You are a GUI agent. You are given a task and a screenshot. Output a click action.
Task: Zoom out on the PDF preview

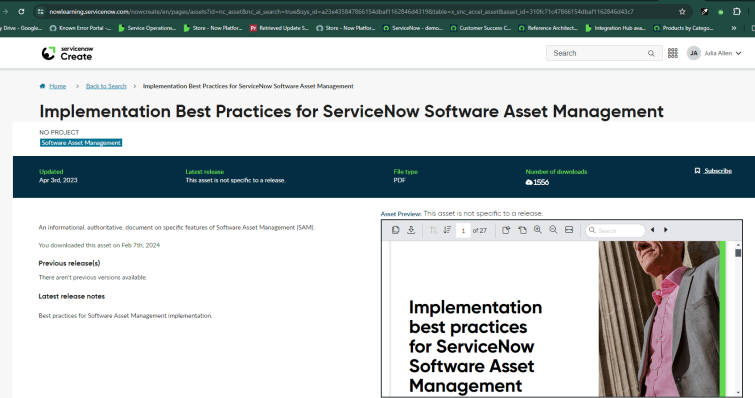pyautogui.click(x=553, y=230)
